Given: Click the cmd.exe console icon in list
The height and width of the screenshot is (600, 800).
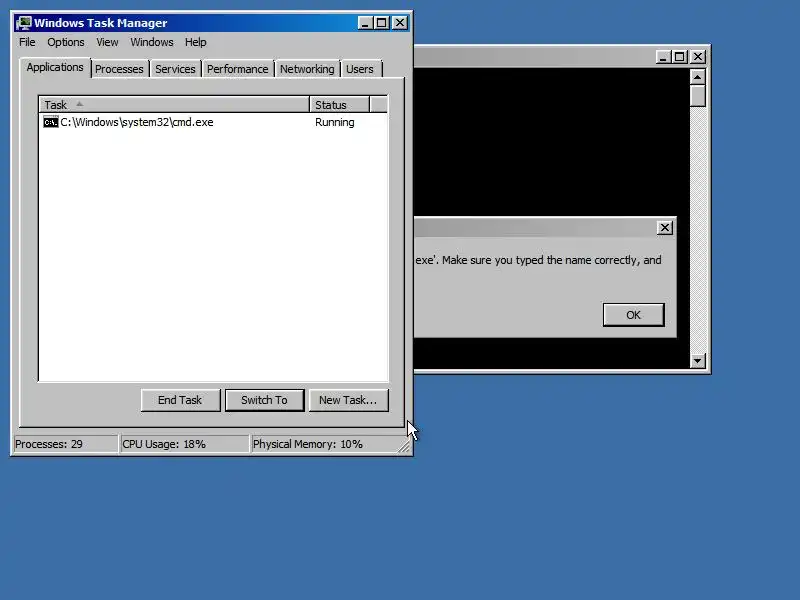Looking at the screenshot, I should click(51, 122).
